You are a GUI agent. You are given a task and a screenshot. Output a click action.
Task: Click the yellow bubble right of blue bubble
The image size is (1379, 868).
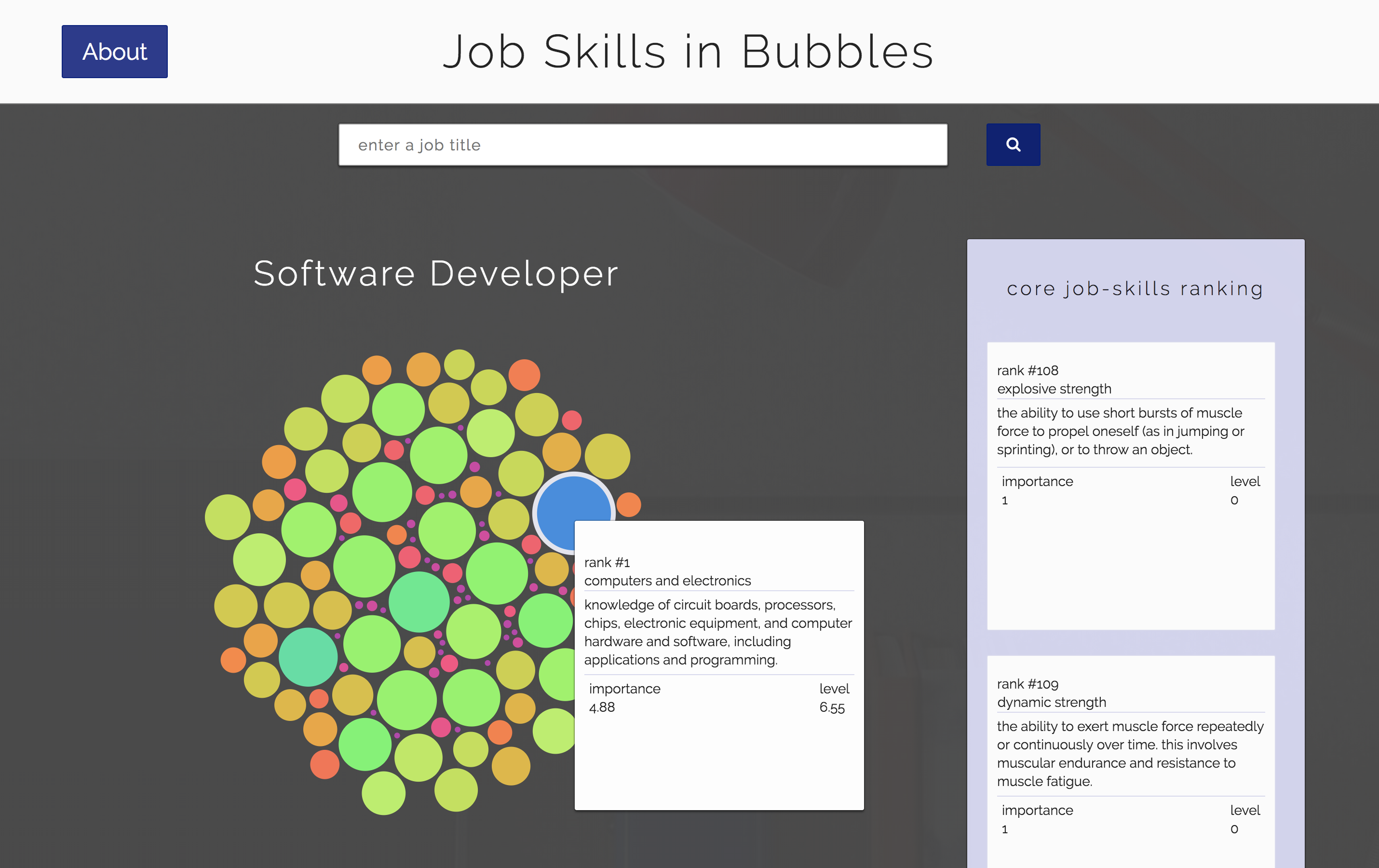click(607, 456)
